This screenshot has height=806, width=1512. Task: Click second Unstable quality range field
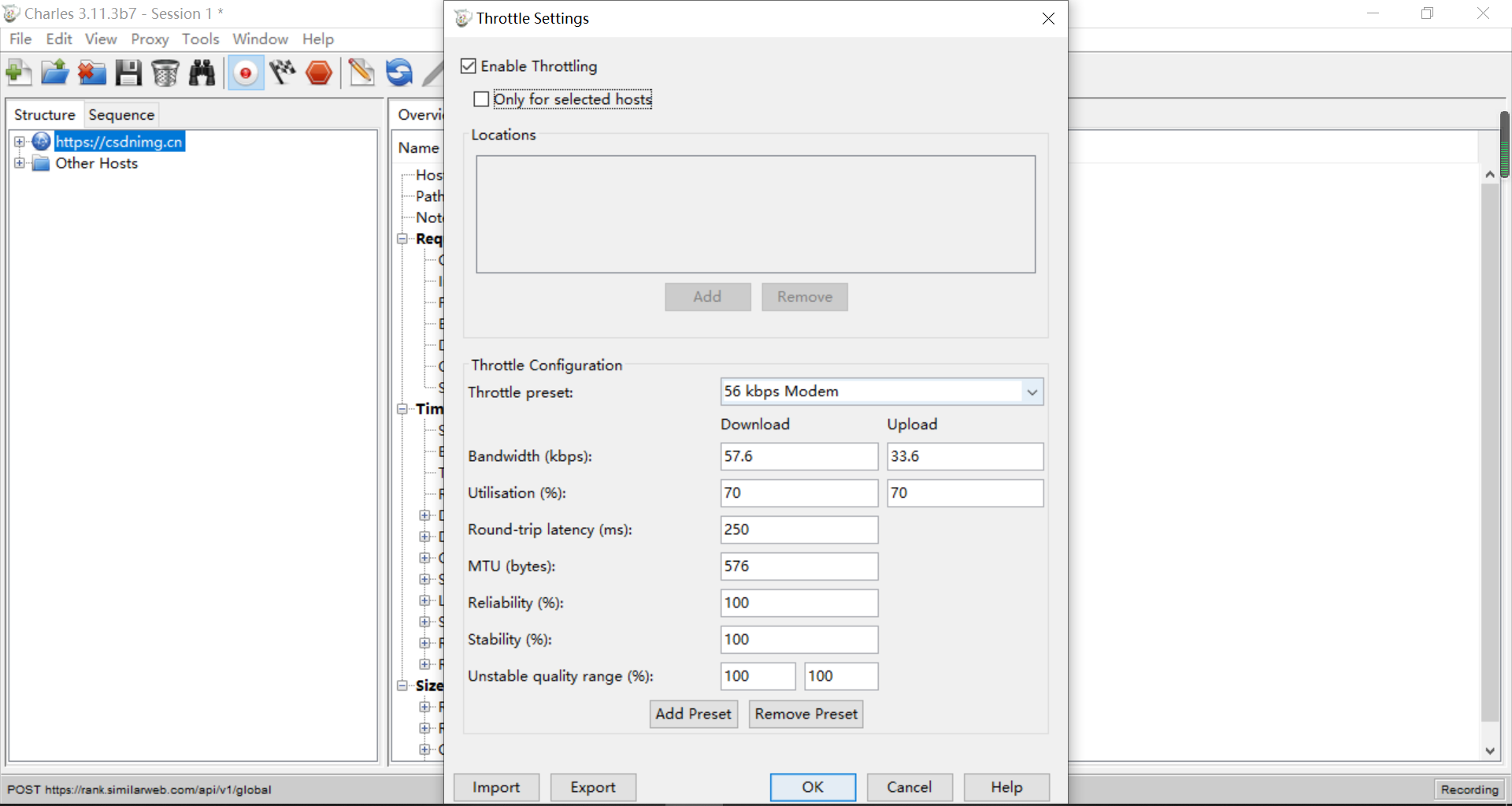841,676
